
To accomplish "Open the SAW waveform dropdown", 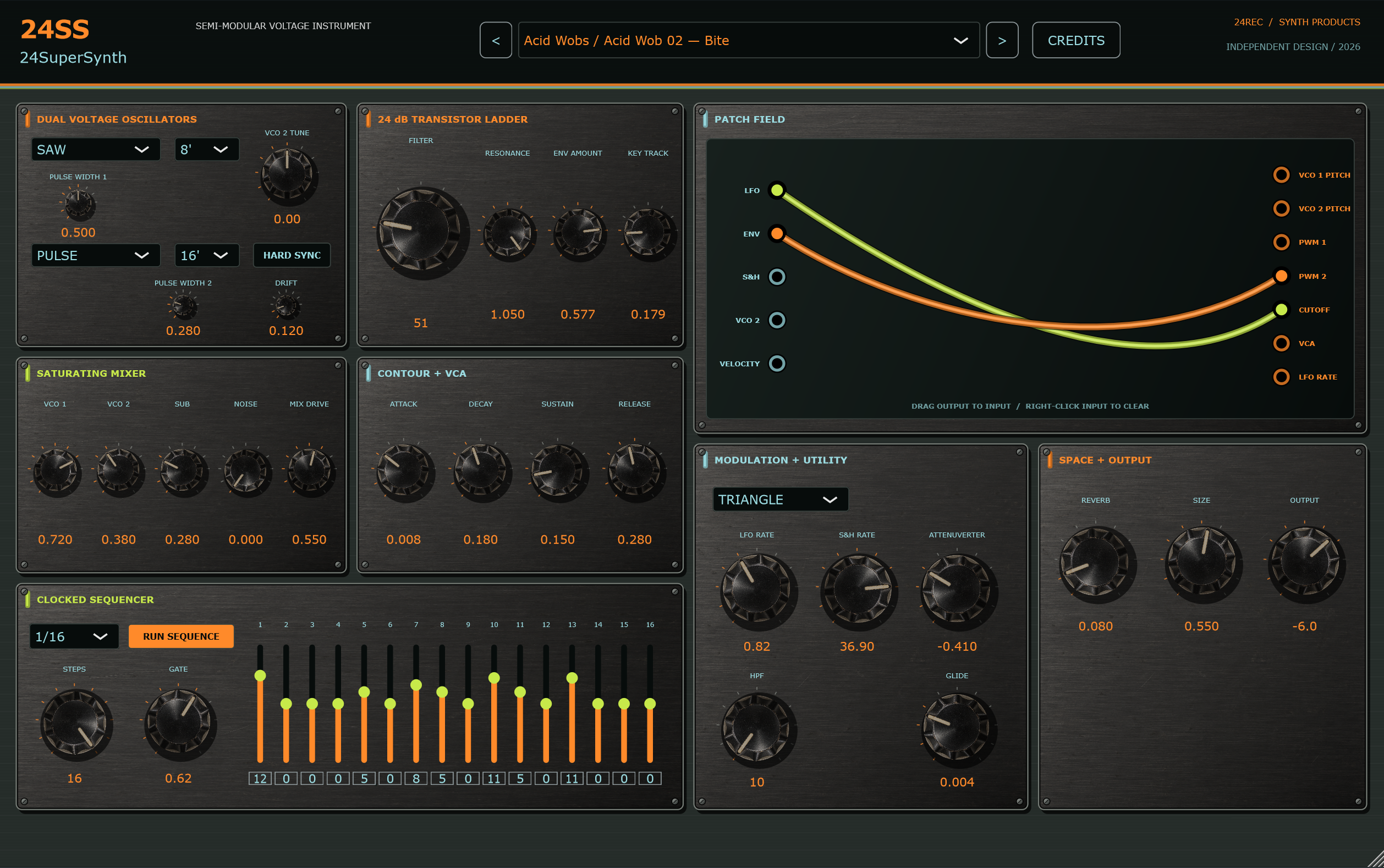I will (95, 149).
